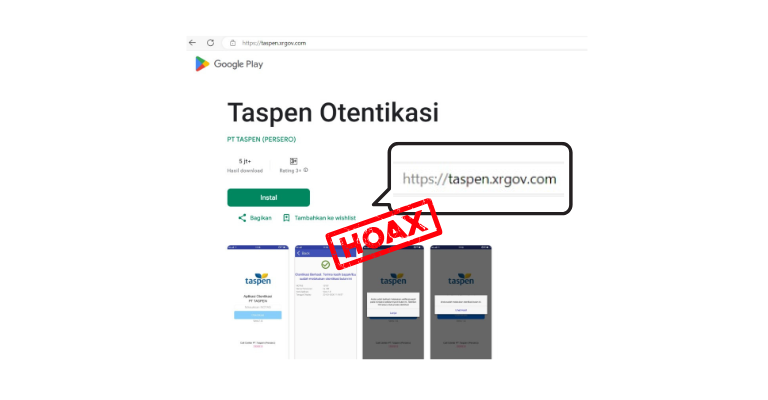
Task: Click the Bagikan share icon
Action: click(242, 218)
